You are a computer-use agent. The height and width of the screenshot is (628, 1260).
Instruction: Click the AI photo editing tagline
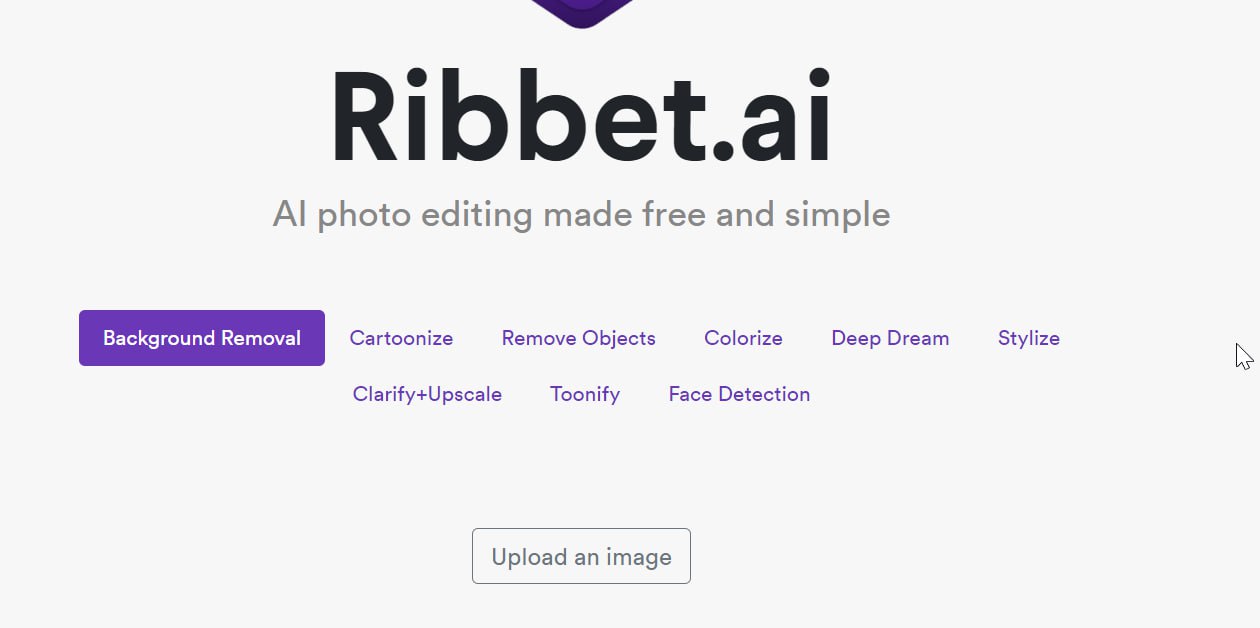point(581,214)
